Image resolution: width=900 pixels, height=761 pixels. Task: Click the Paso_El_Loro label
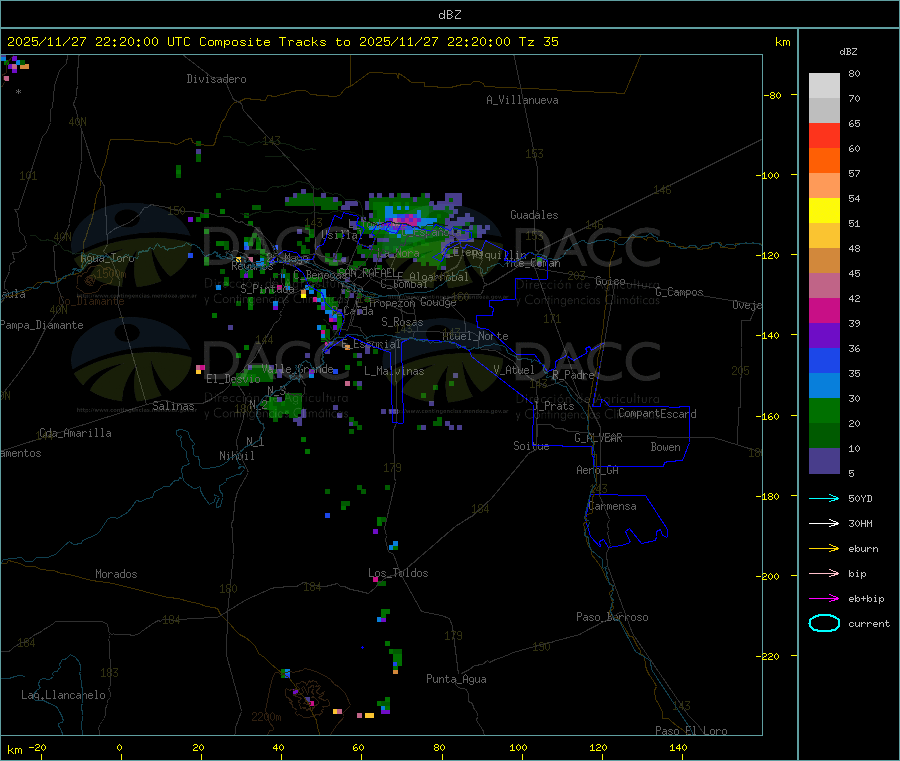click(692, 731)
